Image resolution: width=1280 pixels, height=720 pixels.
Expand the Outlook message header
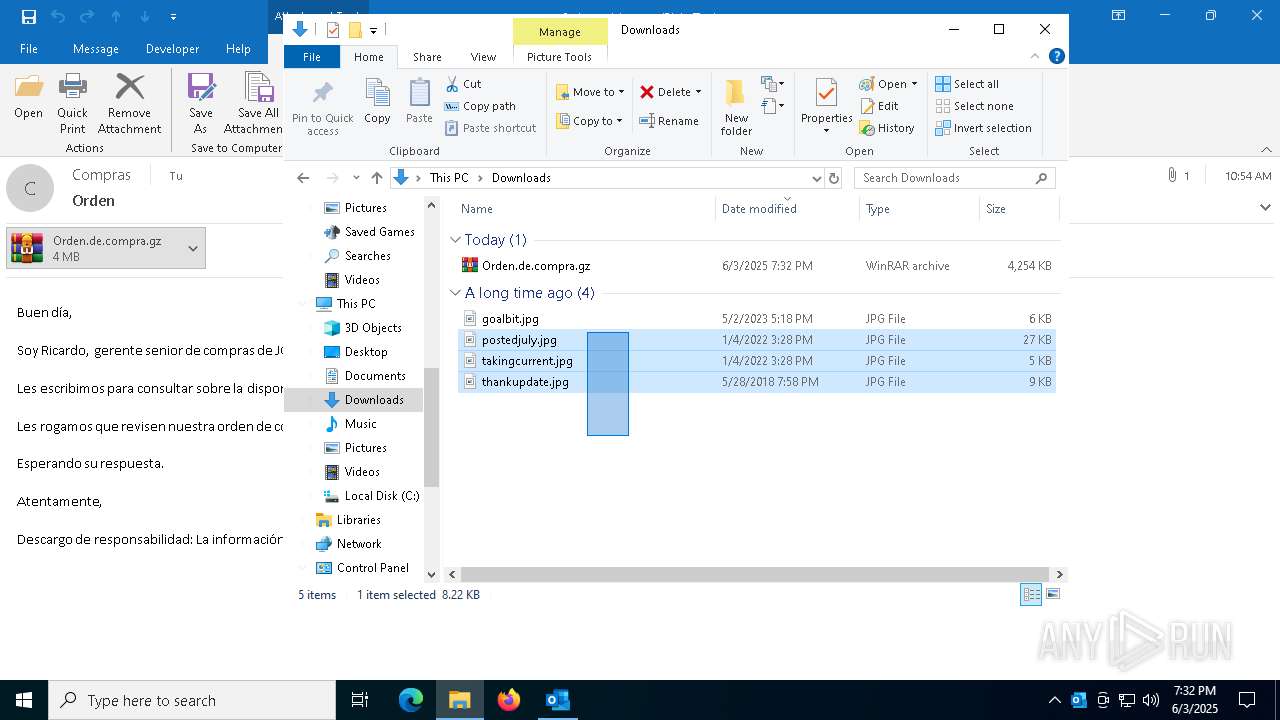point(1265,207)
